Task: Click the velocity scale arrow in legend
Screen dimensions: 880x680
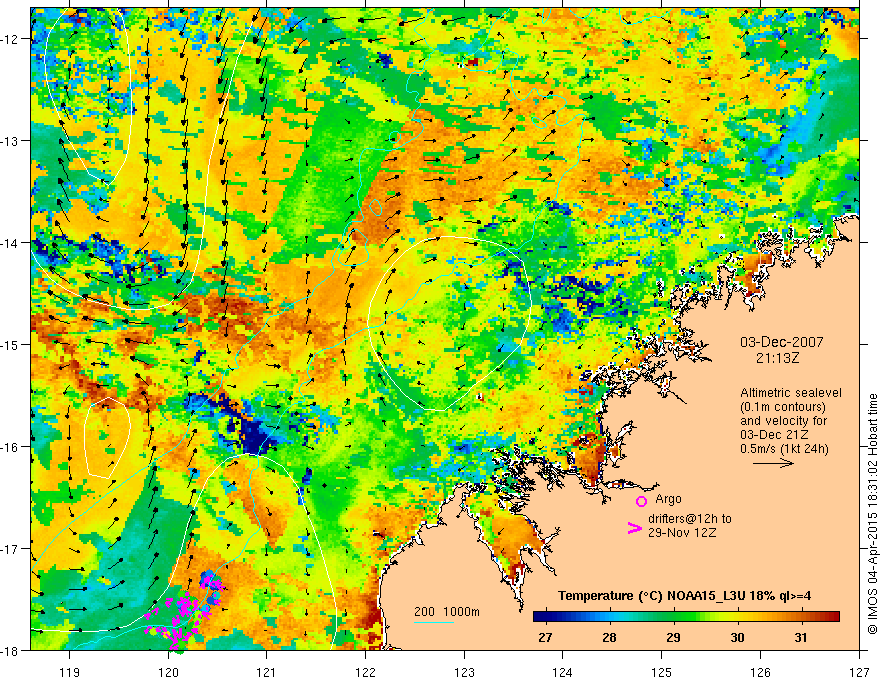Action: (x=773, y=463)
